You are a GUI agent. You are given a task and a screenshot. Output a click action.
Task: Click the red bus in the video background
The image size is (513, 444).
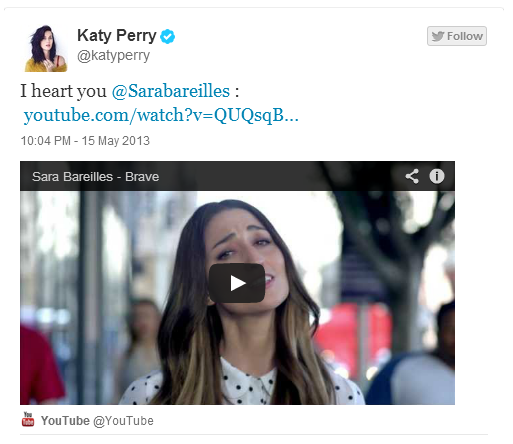(x=353, y=338)
